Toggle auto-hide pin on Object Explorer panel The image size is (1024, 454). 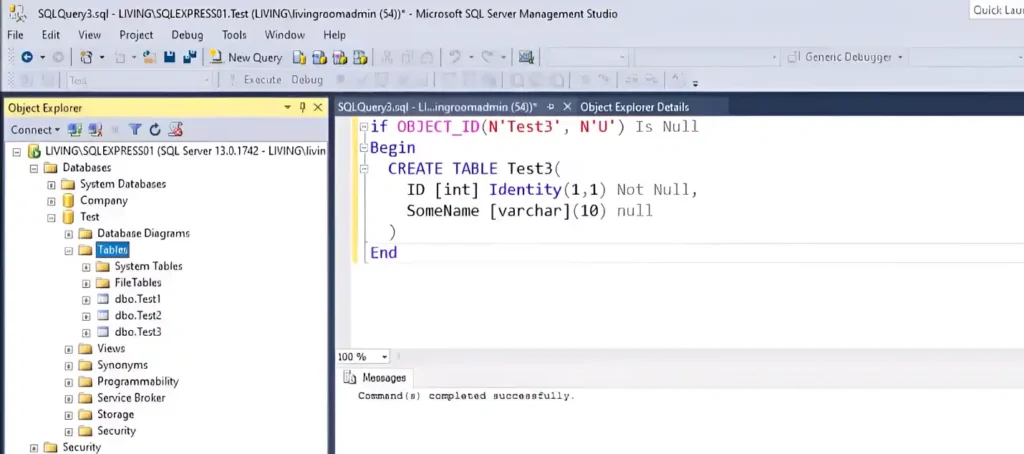pyautogui.click(x=302, y=107)
